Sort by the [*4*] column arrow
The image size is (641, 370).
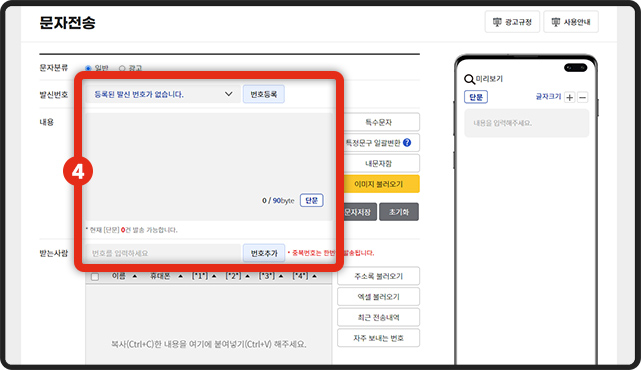coord(314,276)
